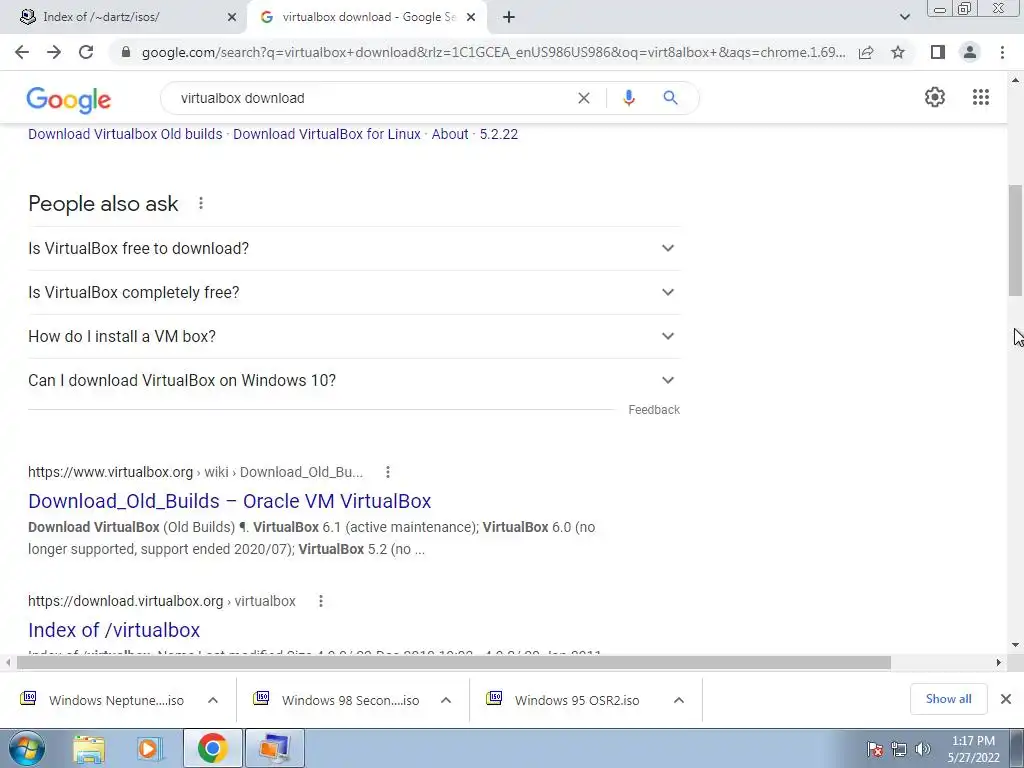Open the Google apps grid
The image size is (1024, 768).
[981, 97]
